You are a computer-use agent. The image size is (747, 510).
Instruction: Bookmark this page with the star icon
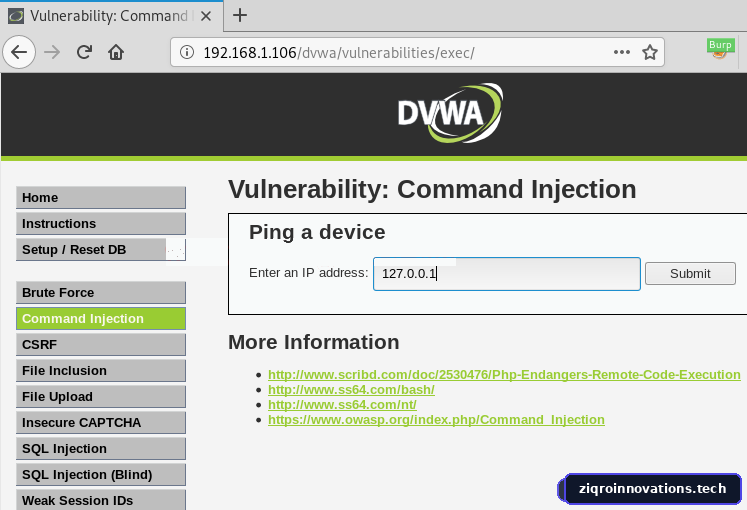coord(650,52)
